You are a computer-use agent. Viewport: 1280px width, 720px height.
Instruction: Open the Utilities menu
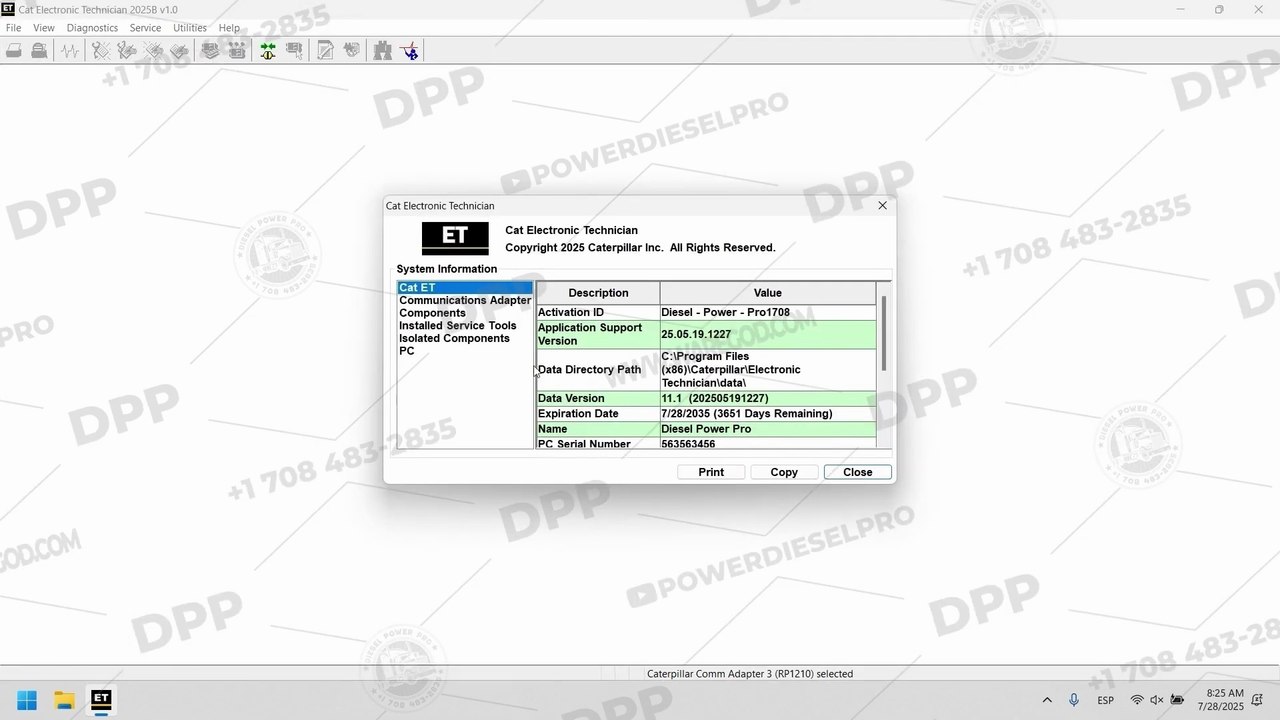[x=190, y=28]
